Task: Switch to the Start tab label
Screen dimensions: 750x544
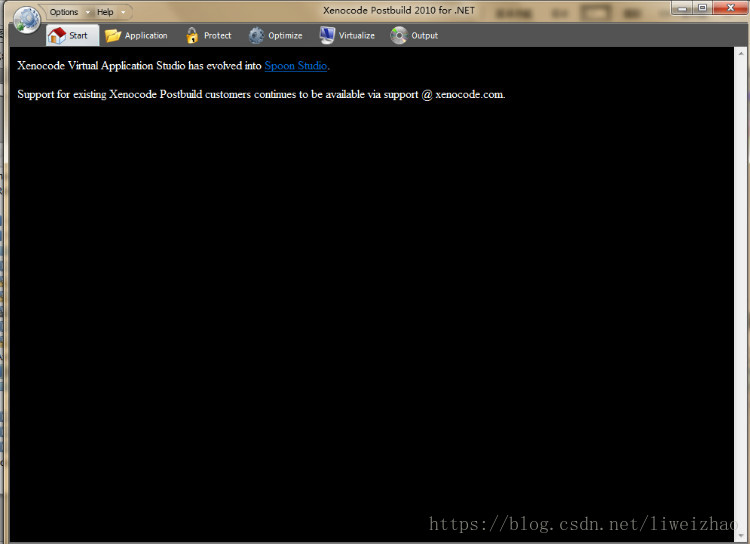Action: click(78, 35)
